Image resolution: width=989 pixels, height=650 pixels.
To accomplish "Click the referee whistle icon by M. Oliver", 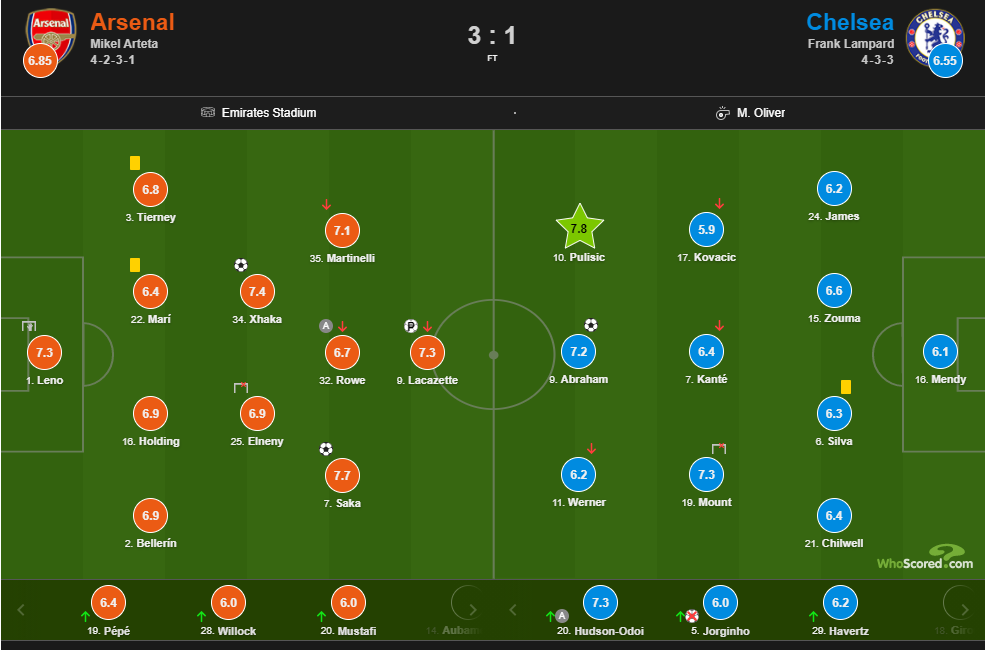I will point(722,113).
